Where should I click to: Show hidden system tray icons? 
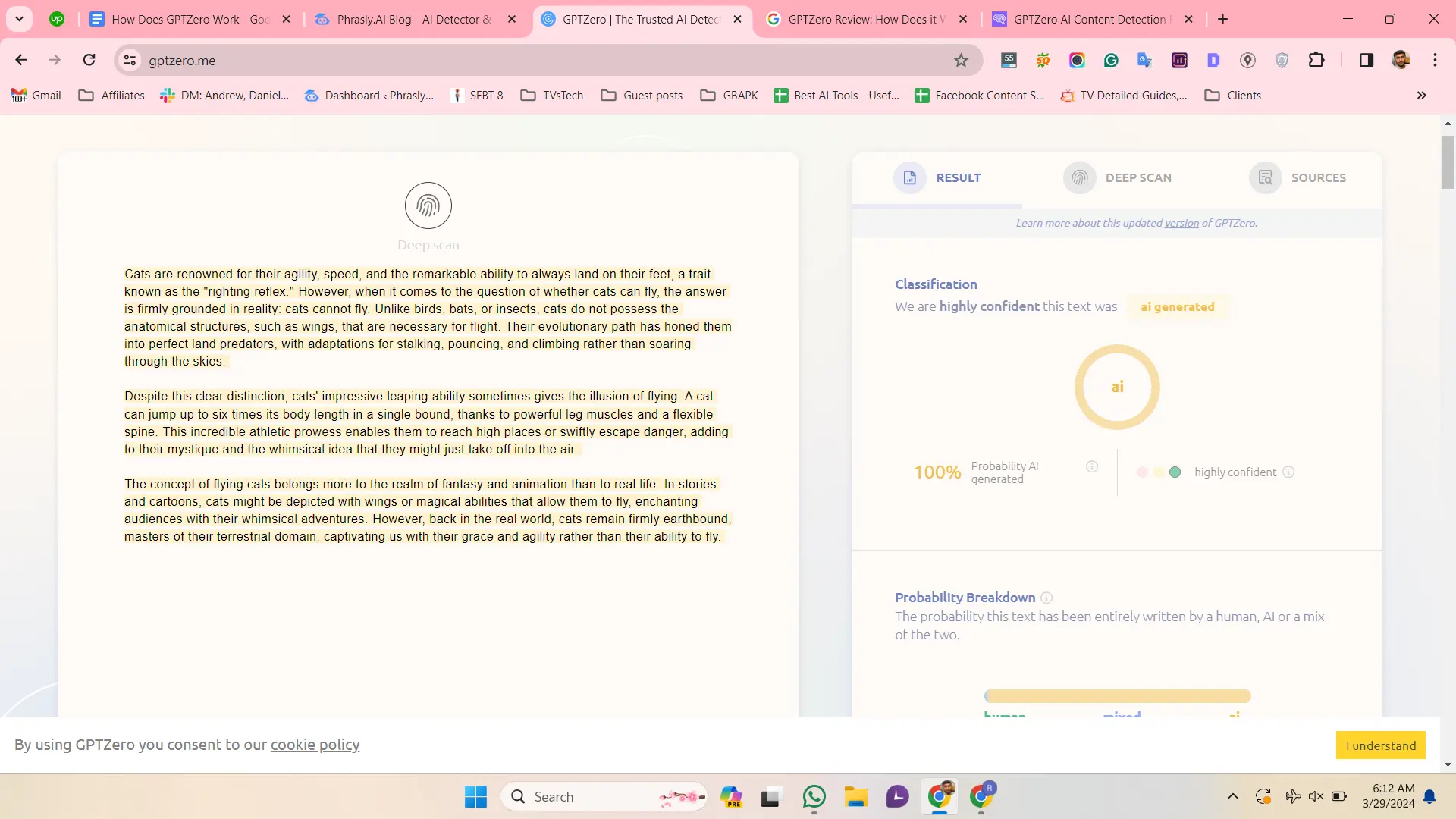coord(1232,796)
